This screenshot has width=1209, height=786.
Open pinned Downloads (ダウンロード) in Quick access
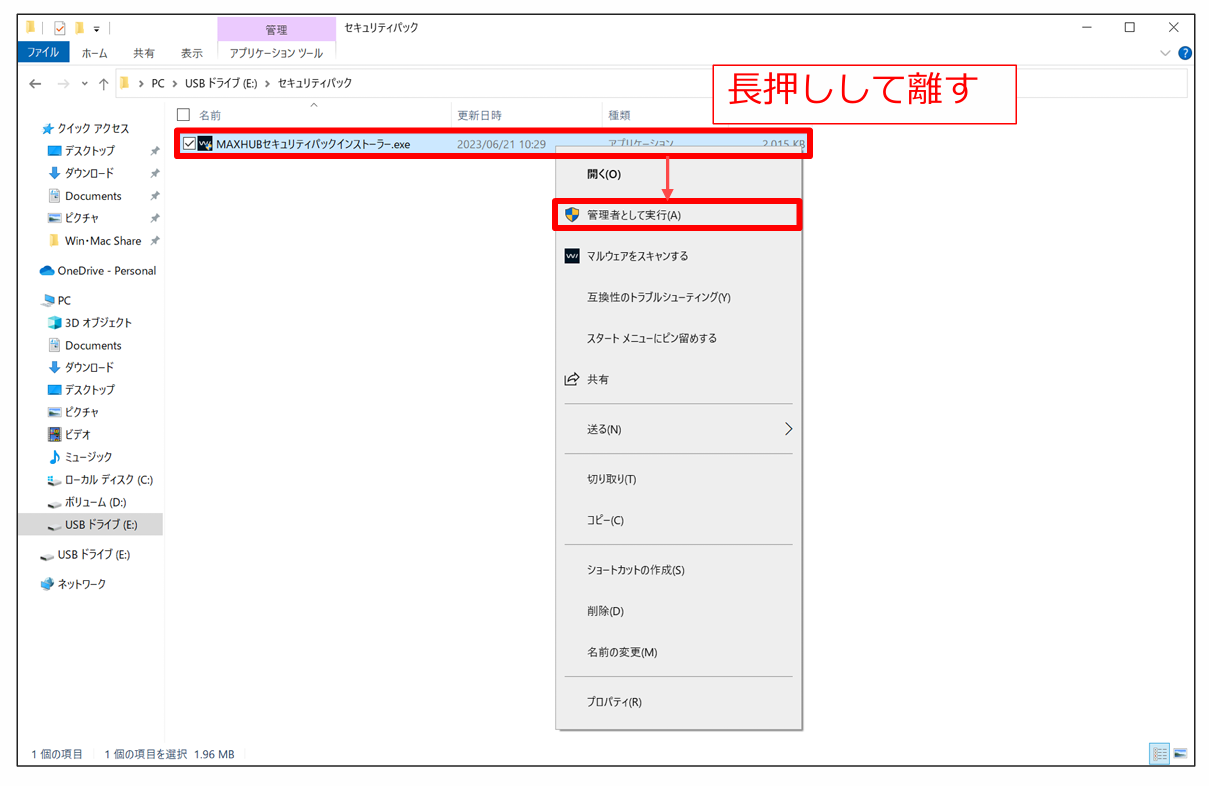pos(90,173)
